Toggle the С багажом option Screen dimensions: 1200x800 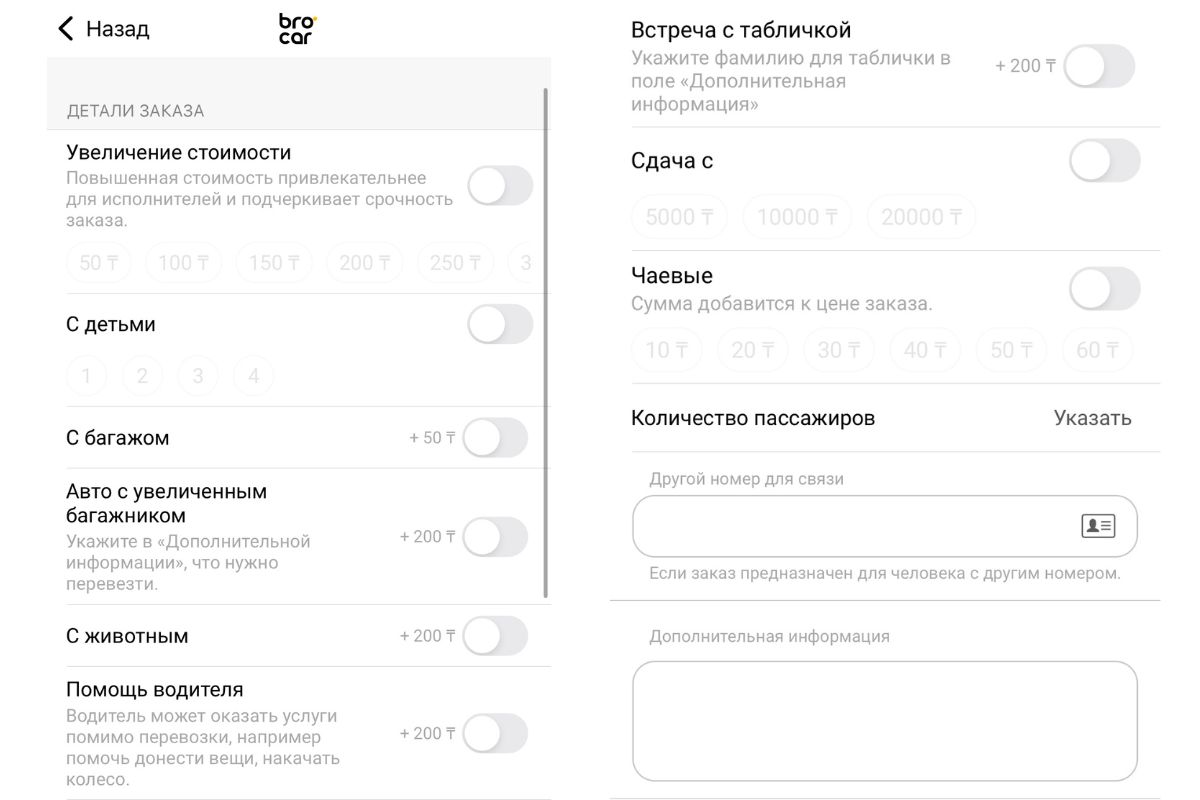pos(495,438)
